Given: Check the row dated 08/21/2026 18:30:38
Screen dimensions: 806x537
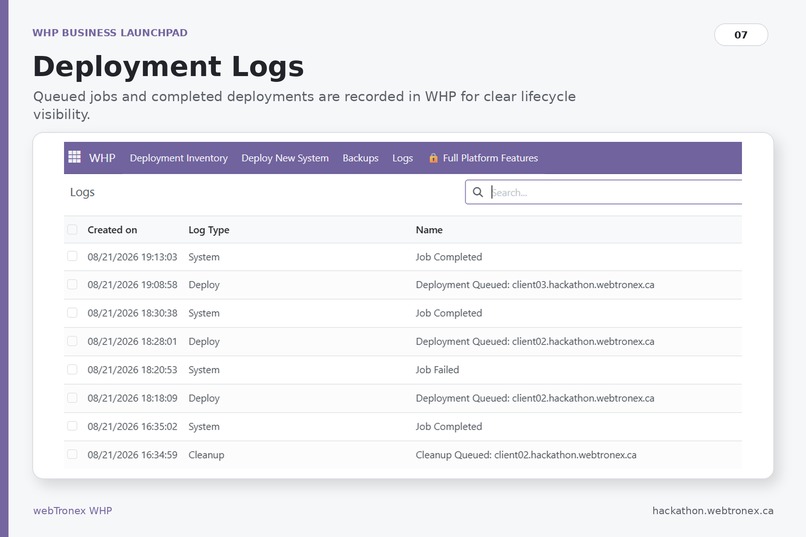Looking at the screenshot, I should [72, 312].
